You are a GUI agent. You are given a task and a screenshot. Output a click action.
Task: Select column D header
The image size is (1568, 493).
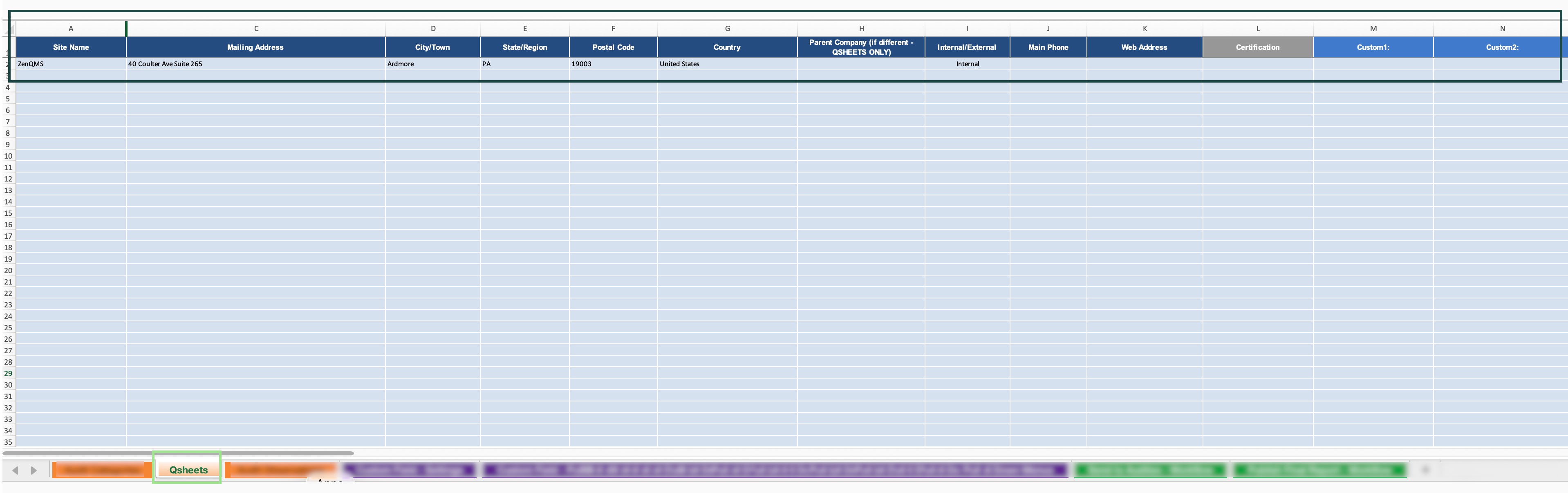coord(433,29)
